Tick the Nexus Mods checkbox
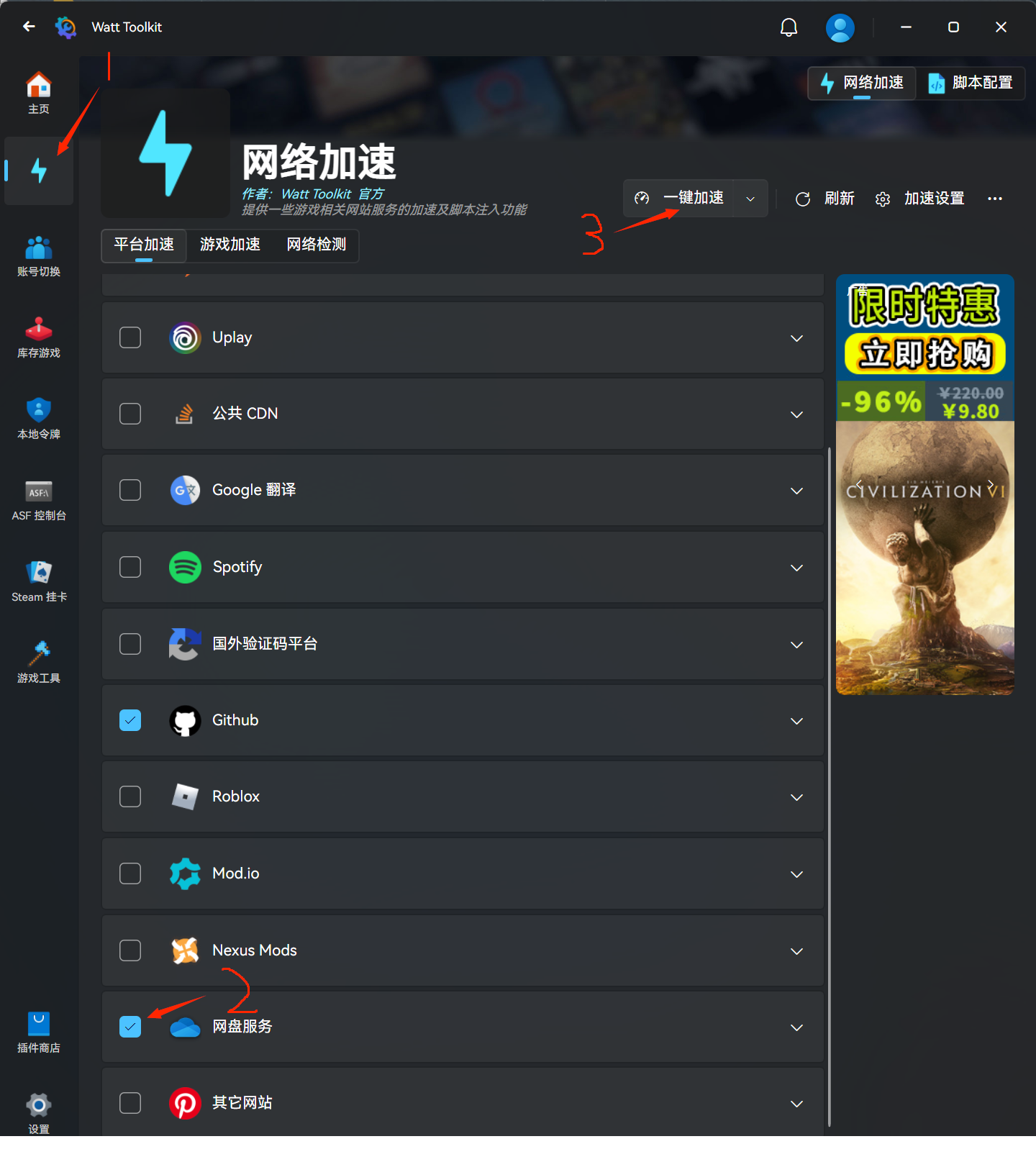This screenshot has height=1162, width=1036. [x=130, y=950]
